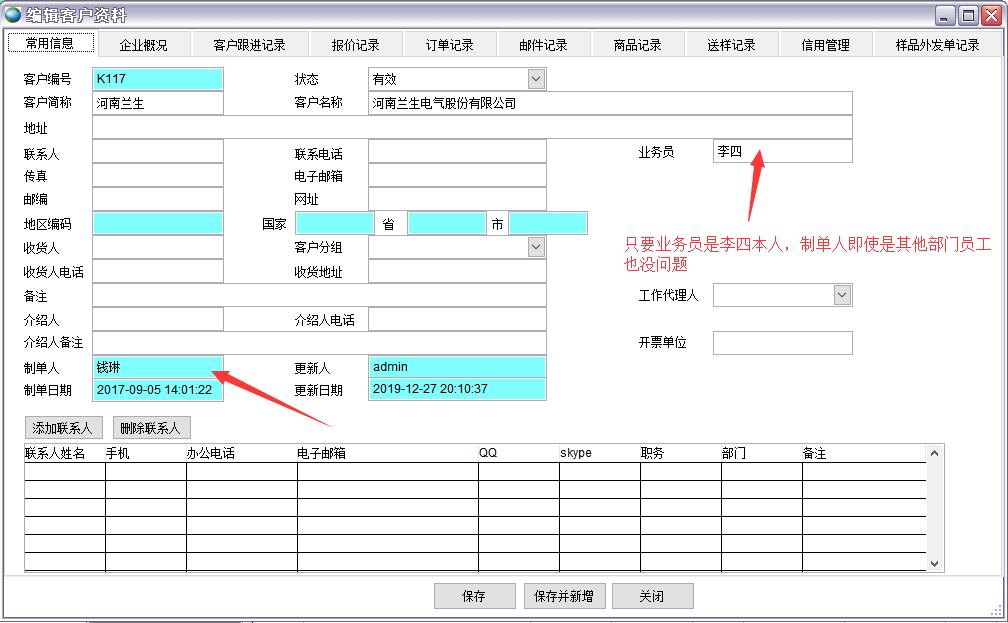The image size is (1008, 623).
Task: Open the 工作代理人 dropdown
Action: (841, 295)
